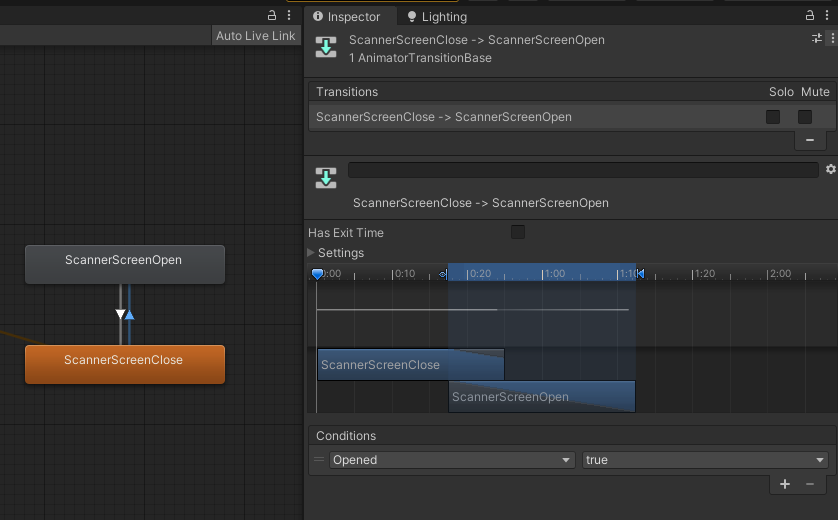Switch to the Lighting tab
The image size is (838, 520).
pyautogui.click(x=436, y=17)
